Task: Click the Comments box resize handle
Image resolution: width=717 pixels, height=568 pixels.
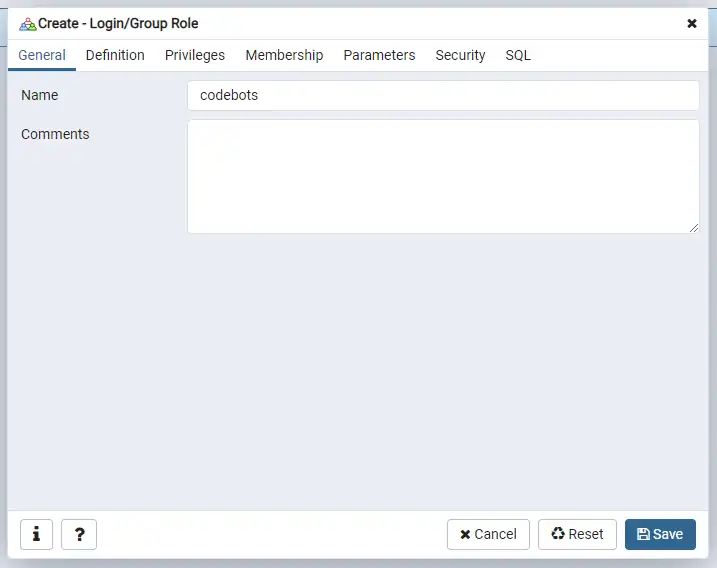Action: [694, 228]
